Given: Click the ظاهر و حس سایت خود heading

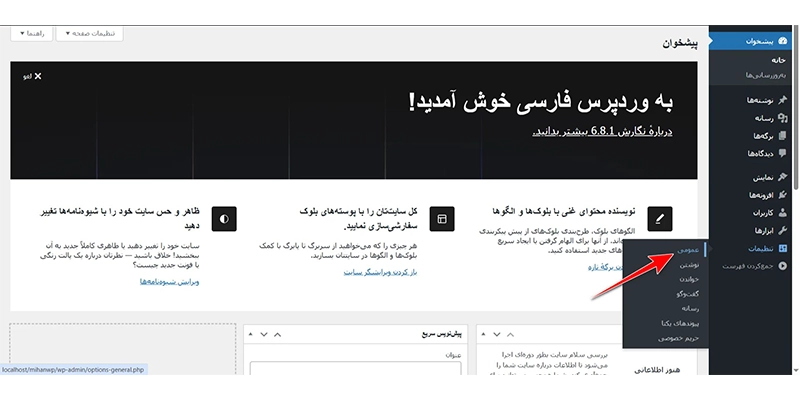Looking at the screenshot, I should (x=119, y=218).
